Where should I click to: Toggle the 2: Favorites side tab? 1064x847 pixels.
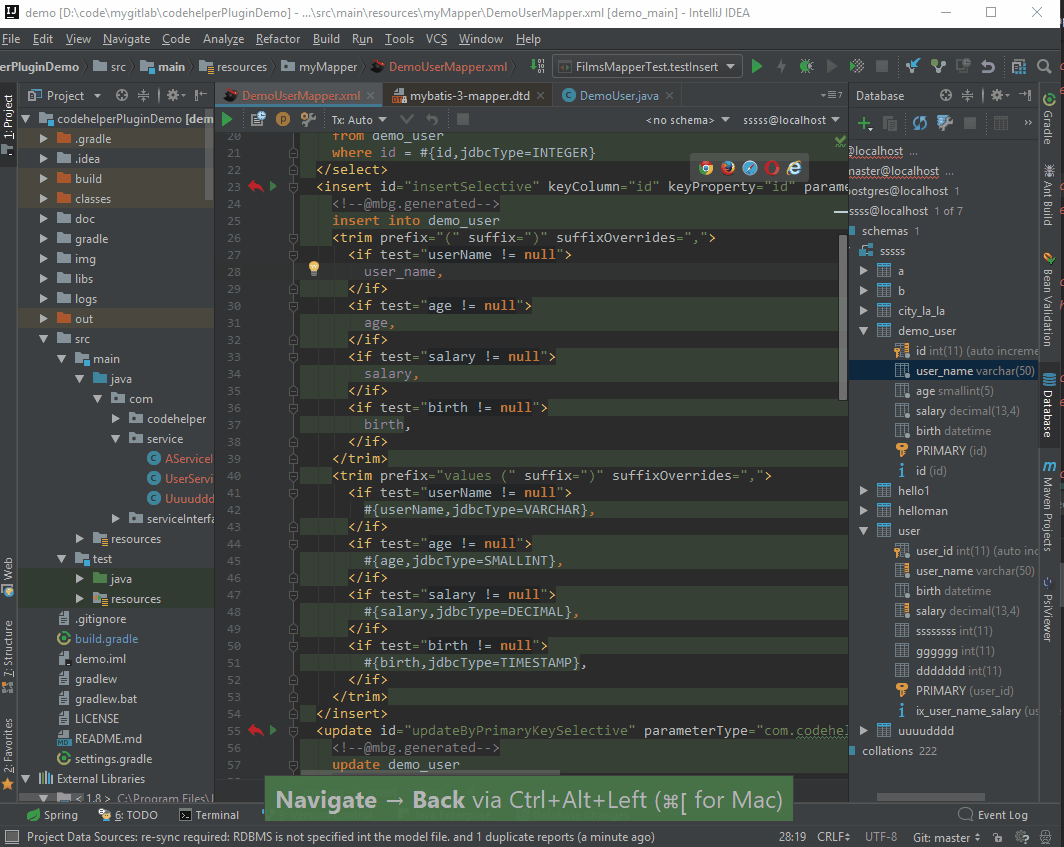tap(8, 753)
